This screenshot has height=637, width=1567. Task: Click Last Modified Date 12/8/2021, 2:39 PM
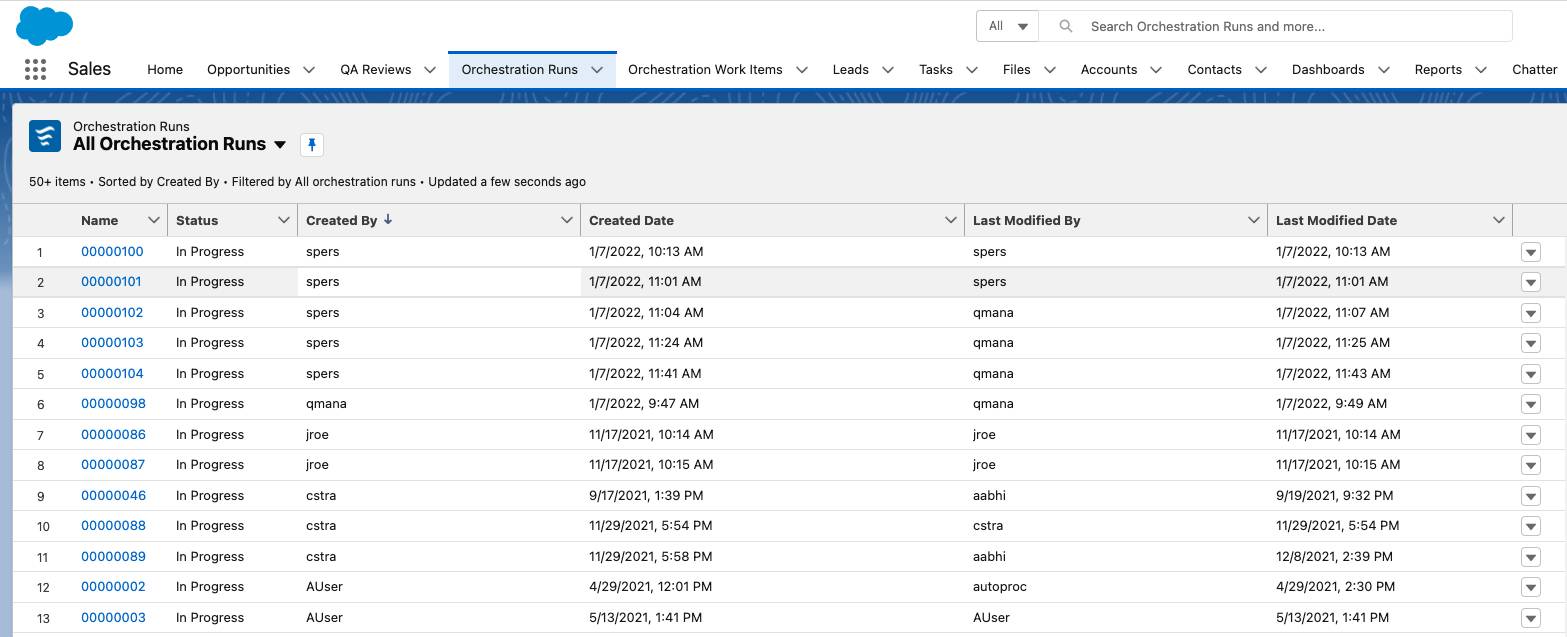tap(1334, 557)
